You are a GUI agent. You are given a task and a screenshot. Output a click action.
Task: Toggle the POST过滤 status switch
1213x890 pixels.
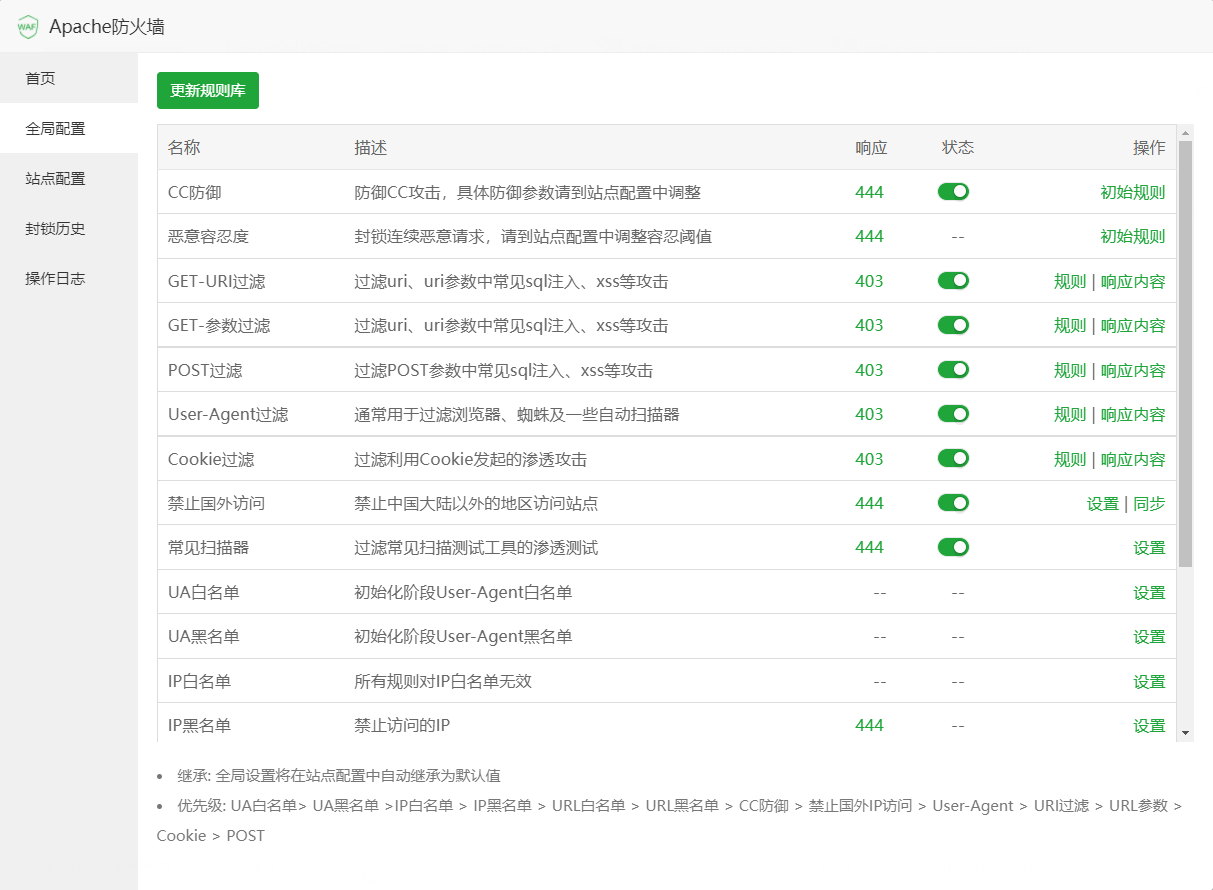(953, 370)
